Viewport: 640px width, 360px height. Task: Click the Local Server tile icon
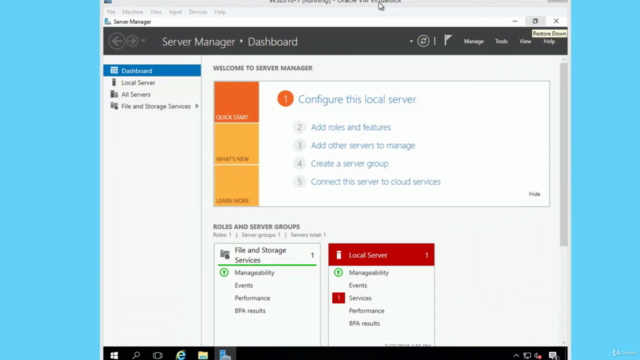point(338,255)
